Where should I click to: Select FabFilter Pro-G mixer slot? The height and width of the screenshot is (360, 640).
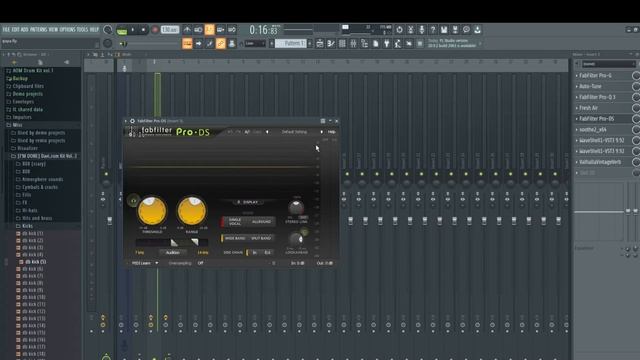[x=595, y=76]
